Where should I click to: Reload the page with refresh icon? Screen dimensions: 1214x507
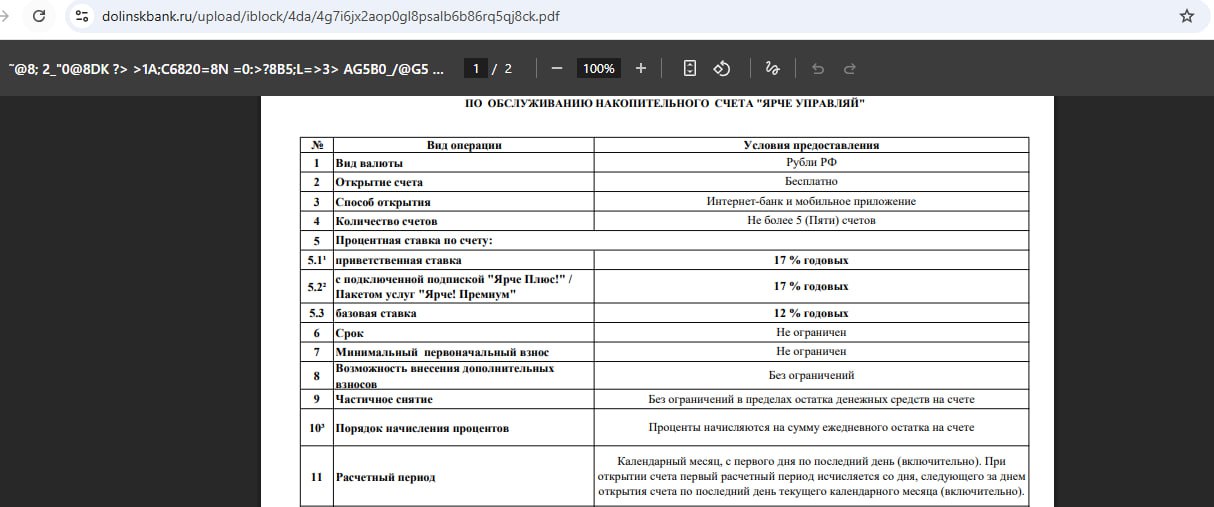39,16
